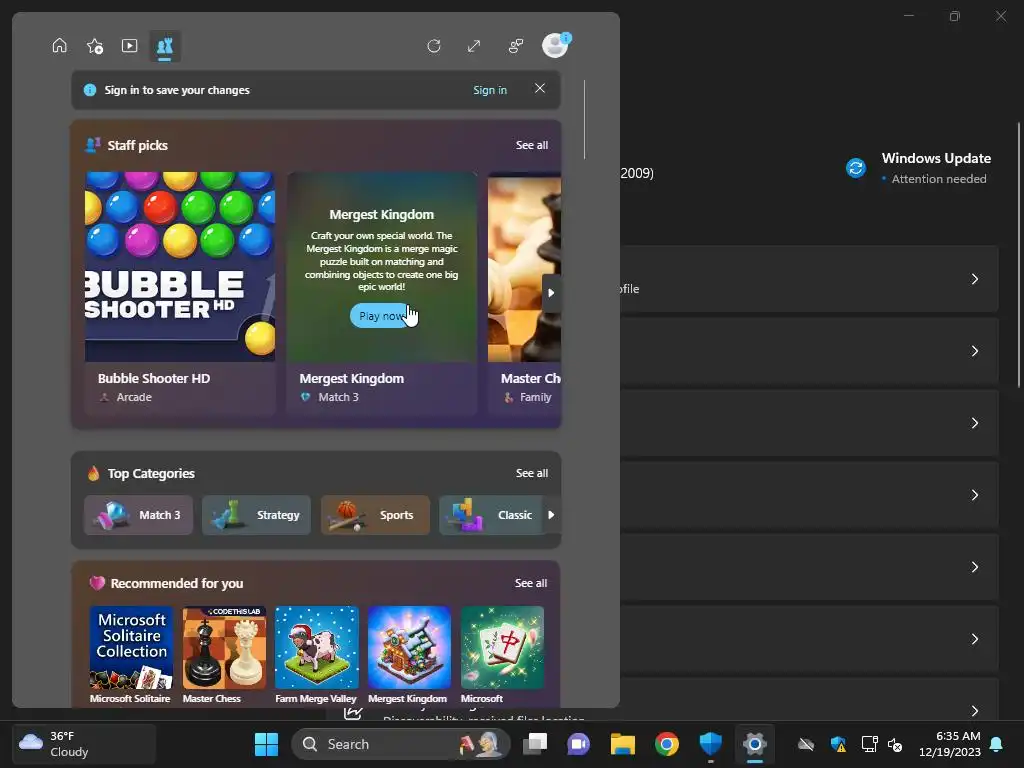This screenshot has height=768, width=1024.
Task: Select the Match 3 category
Action: coord(138,515)
